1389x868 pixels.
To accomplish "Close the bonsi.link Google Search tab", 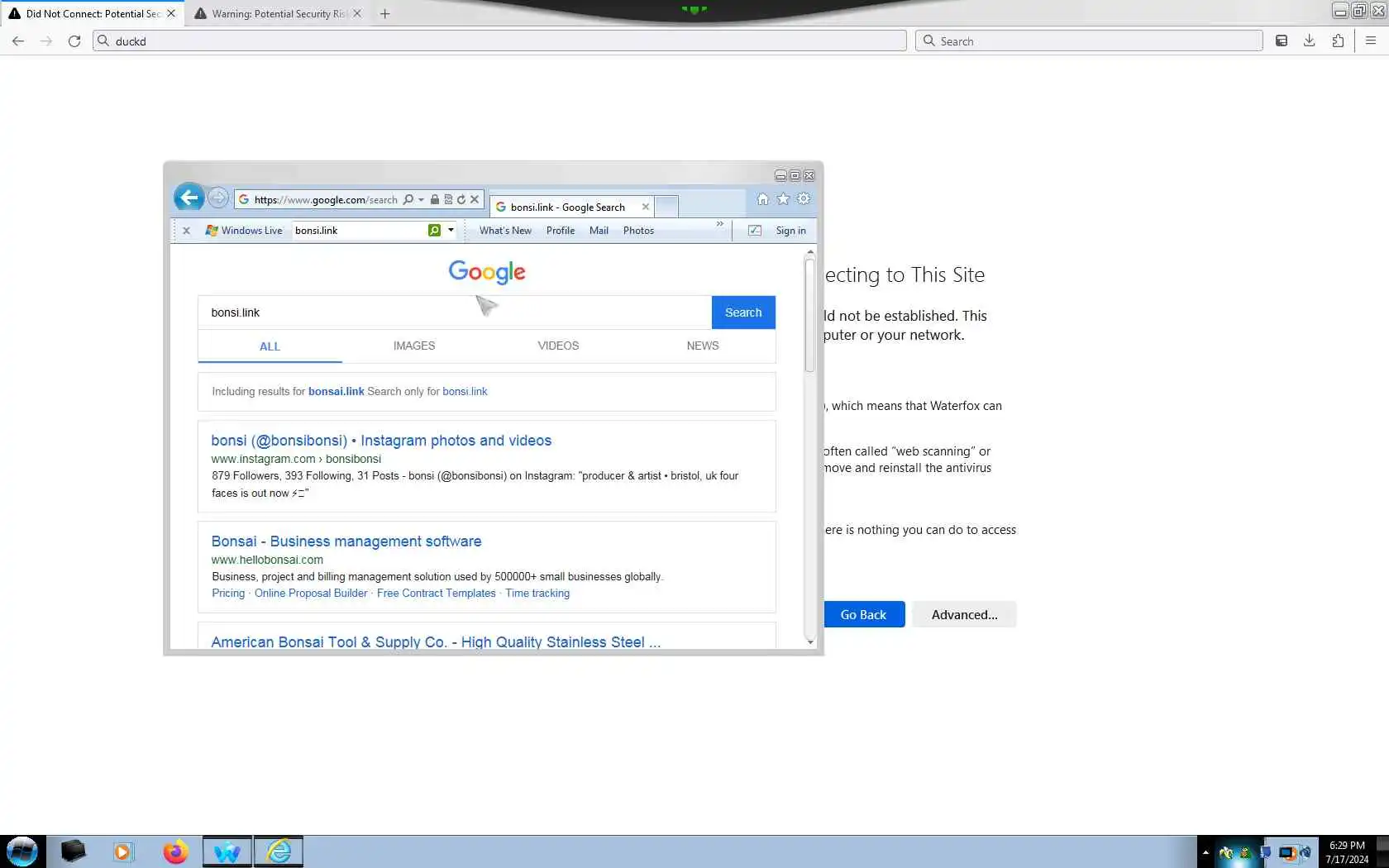I will tap(646, 207).
